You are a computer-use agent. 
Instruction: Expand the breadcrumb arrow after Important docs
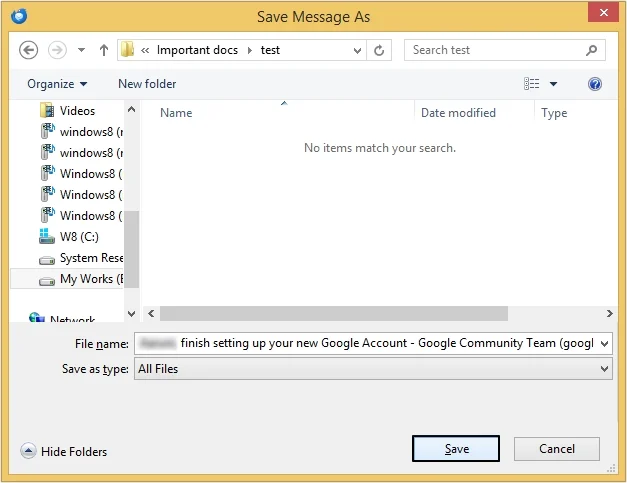(250, 50)
